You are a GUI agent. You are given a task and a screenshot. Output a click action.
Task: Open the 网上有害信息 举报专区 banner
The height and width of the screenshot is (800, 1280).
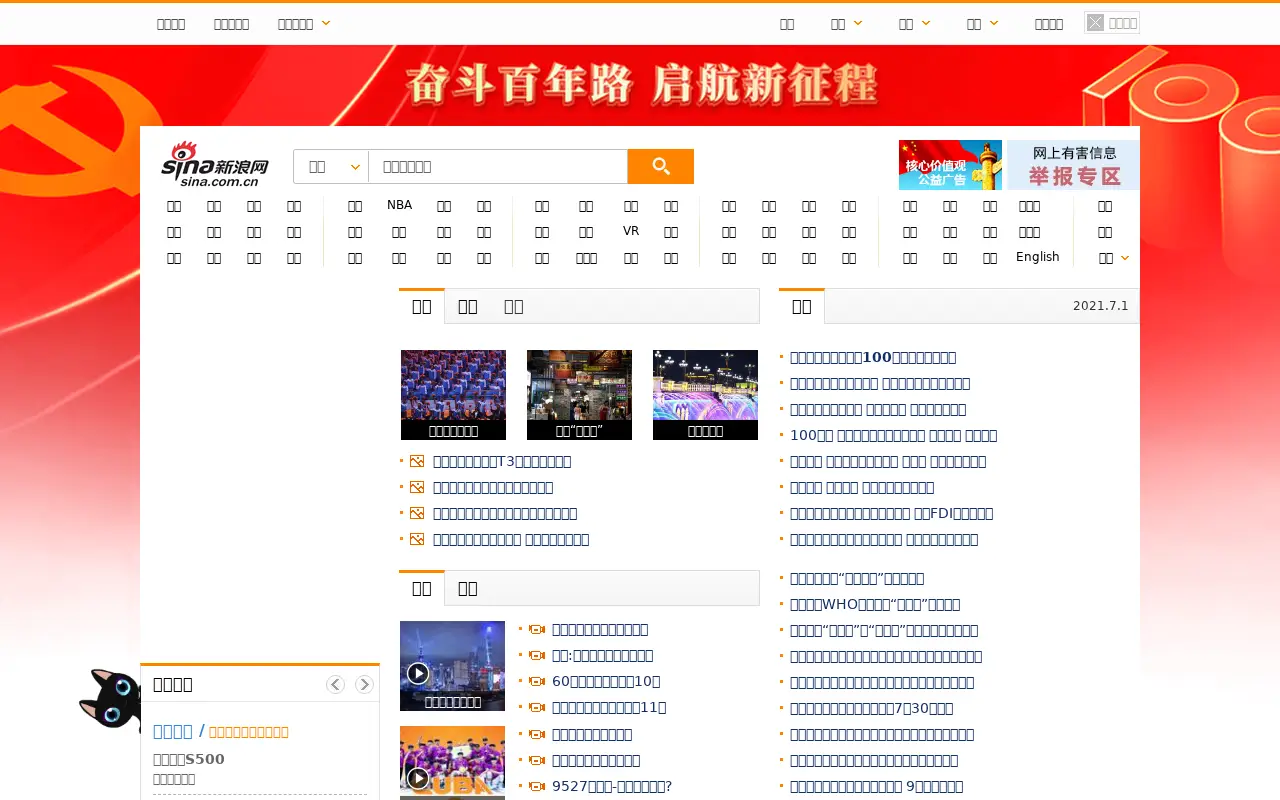click(1073, 165)
